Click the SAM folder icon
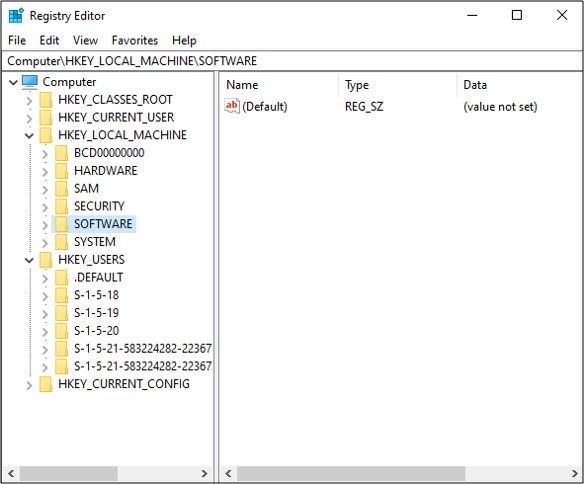The width and height of the screenshot is (584, 484). (x=61, y=189)
